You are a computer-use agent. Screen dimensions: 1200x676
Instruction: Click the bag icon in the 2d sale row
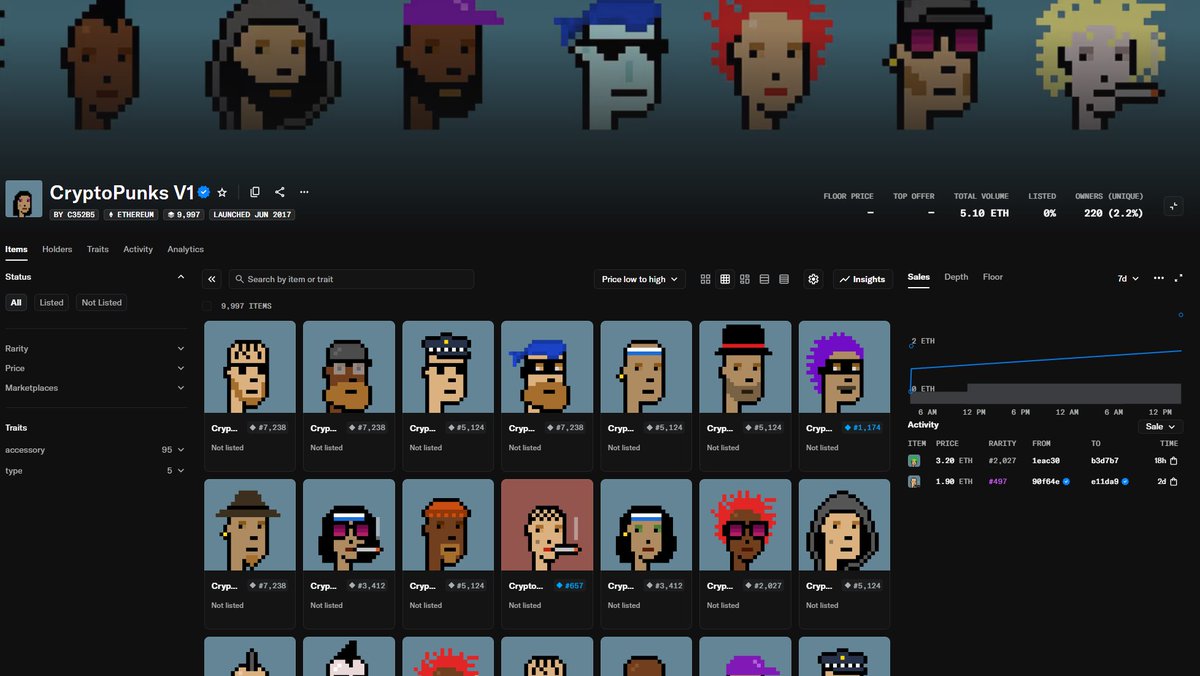tap(1174, 481)
